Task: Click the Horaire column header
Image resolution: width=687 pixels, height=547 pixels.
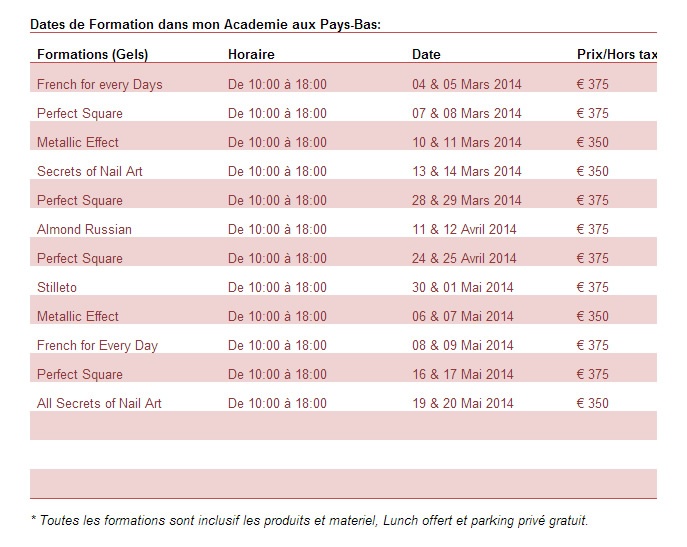Action: 251,54
